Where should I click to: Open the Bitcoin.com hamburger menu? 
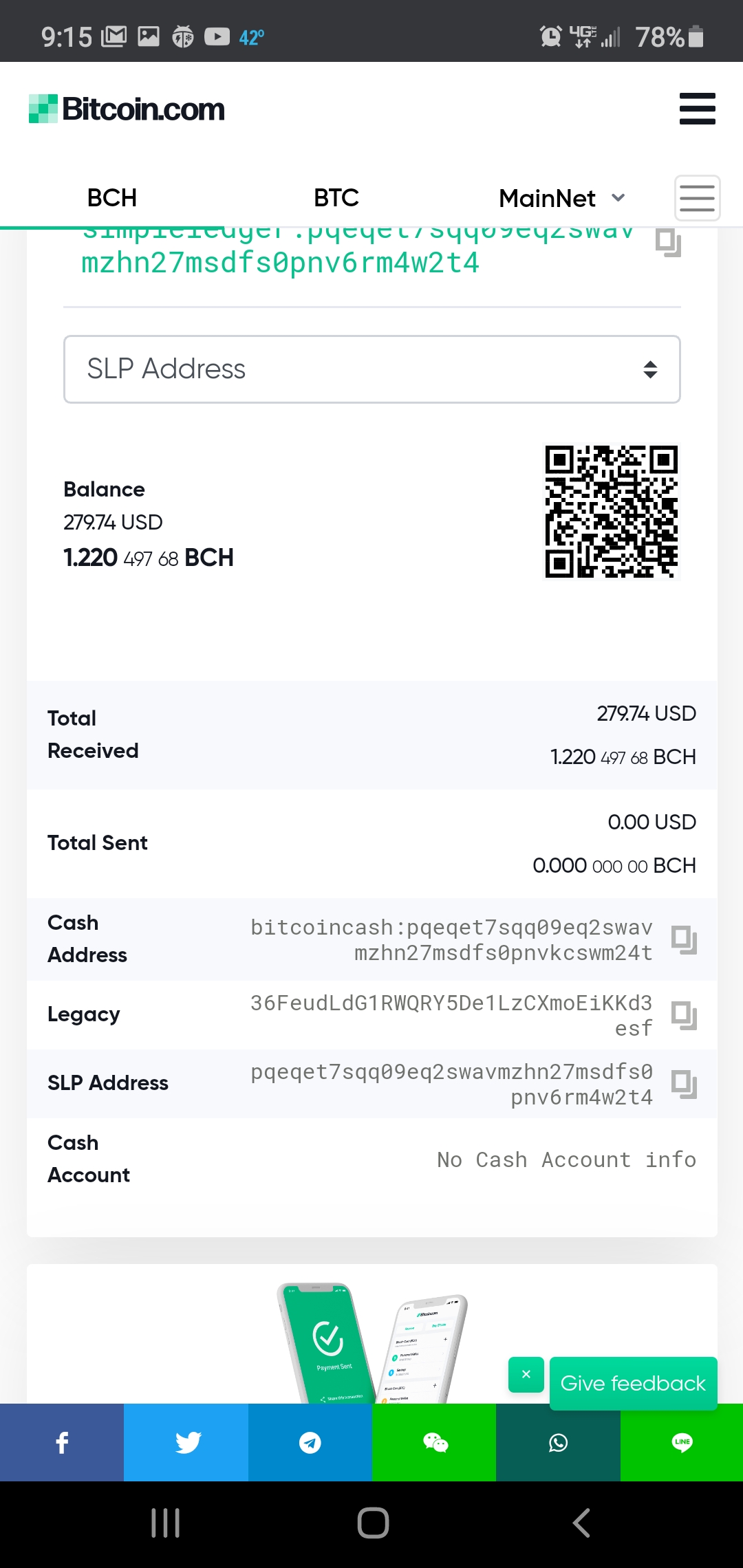tap(697, 109)
